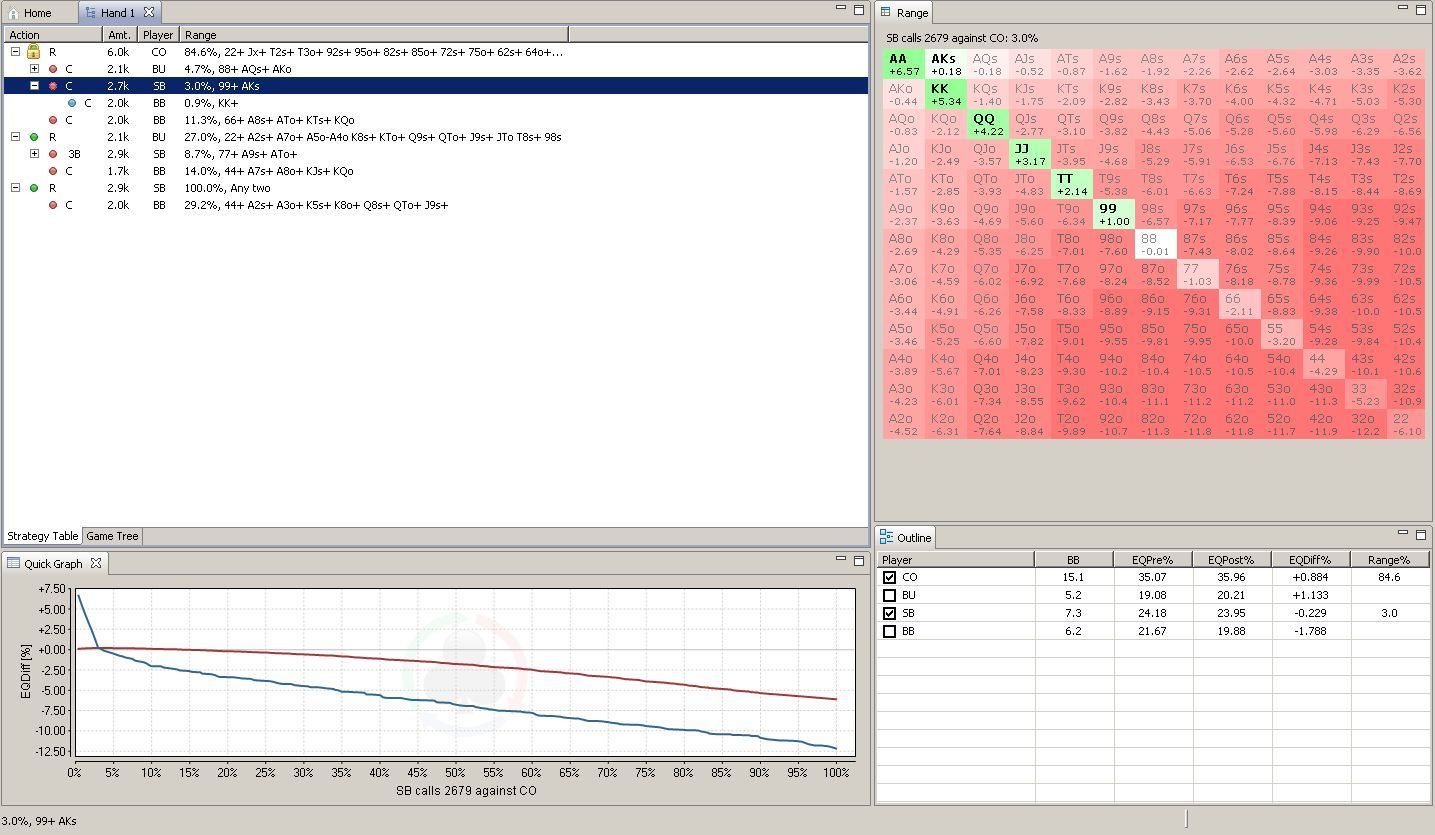
Task: Minimize the Hand 1 editor panel
Action: (840, 9)
